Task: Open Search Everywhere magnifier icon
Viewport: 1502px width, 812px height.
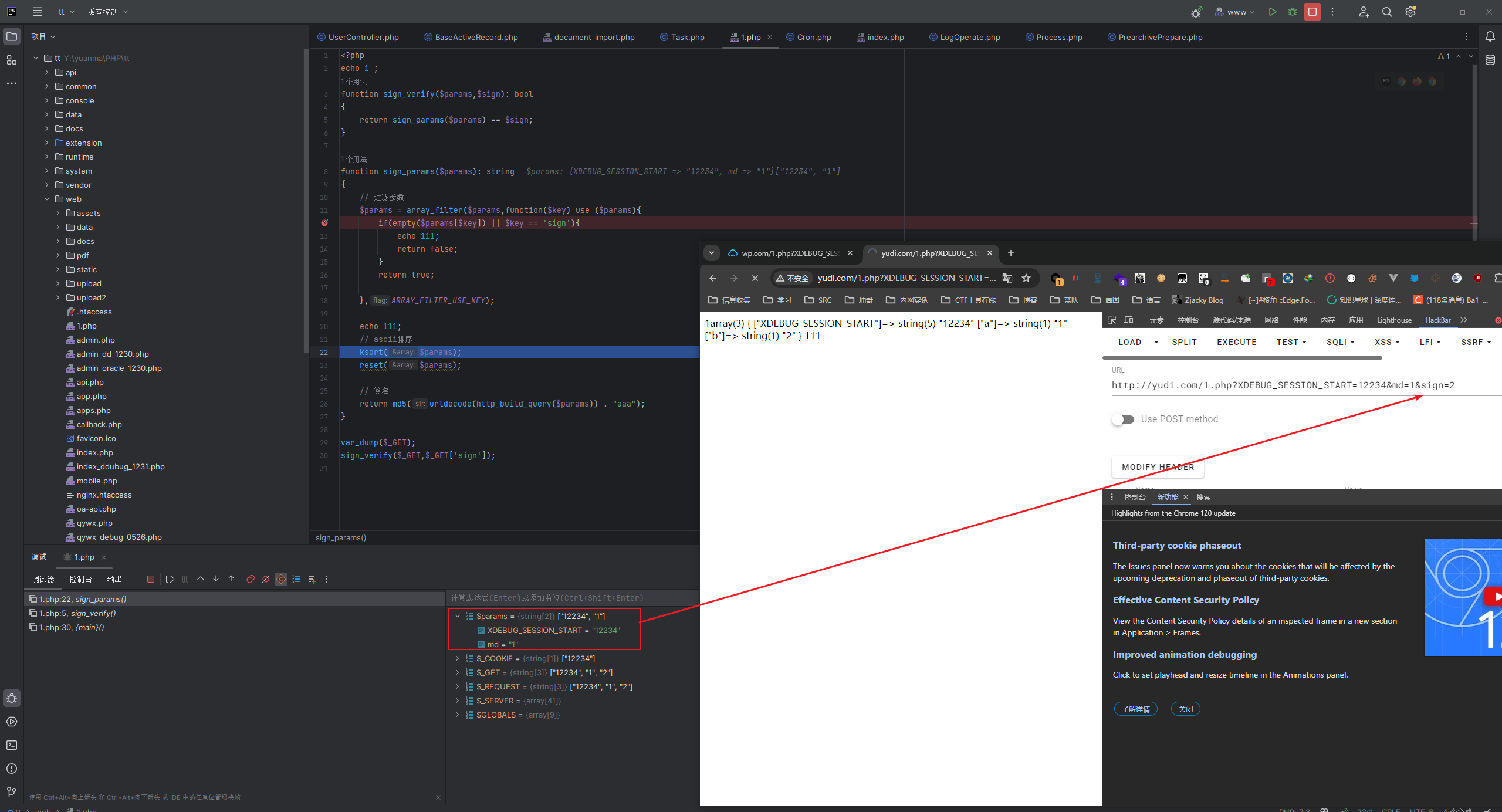Action: [x=1387, y=12]
